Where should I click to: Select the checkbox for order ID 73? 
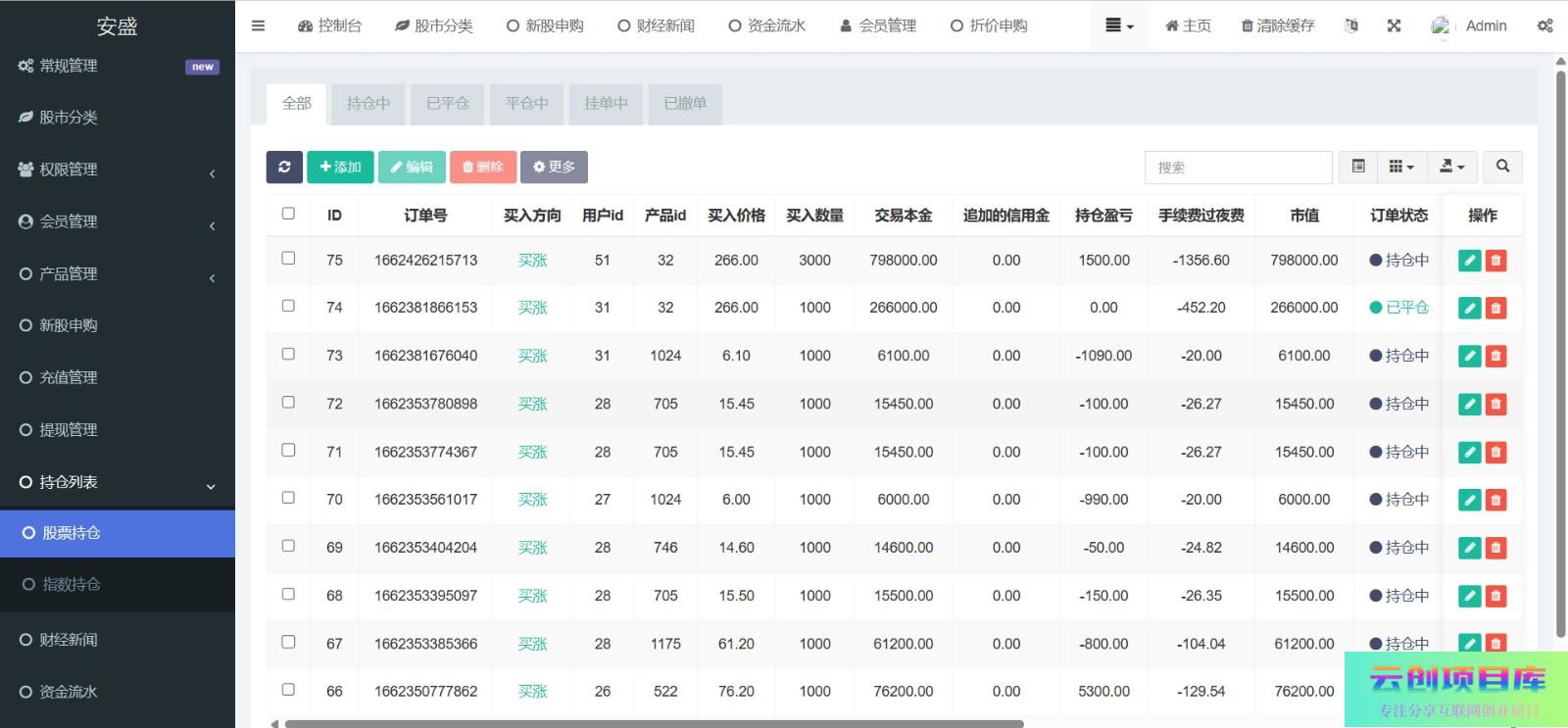point(288,355)
